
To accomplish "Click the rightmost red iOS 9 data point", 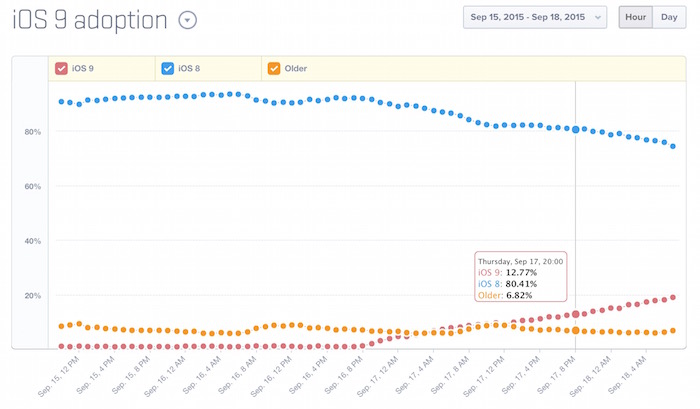I will click(x=673, y=297).
